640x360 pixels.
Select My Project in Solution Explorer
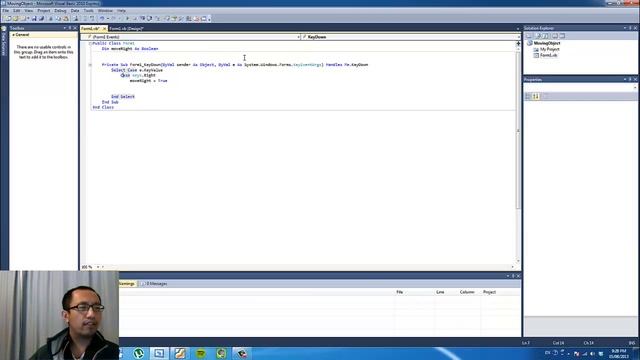click(549, 49)
